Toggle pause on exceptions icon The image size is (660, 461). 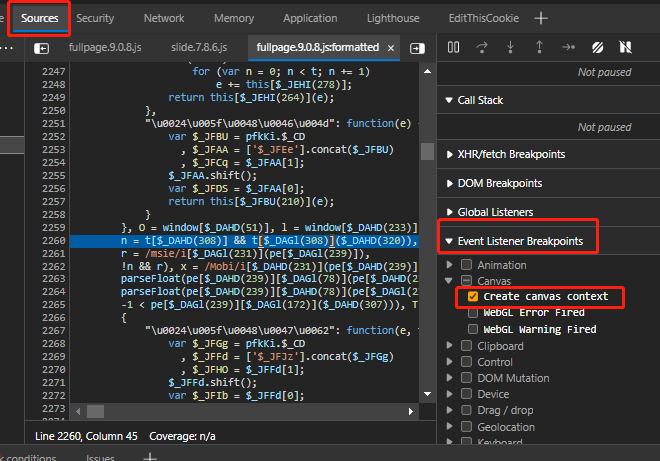click(x=625, y=47)
